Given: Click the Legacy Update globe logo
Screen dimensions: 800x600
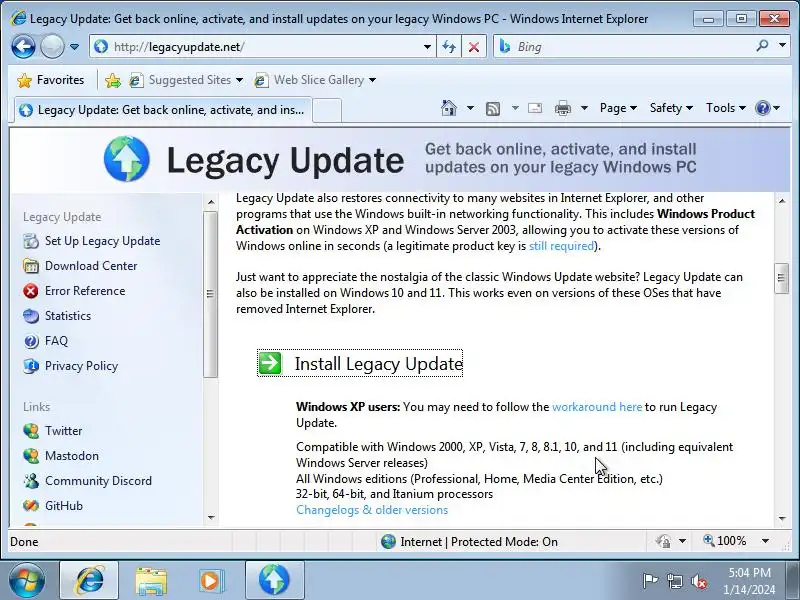Looking at the screenshot, I should [127, 159].
